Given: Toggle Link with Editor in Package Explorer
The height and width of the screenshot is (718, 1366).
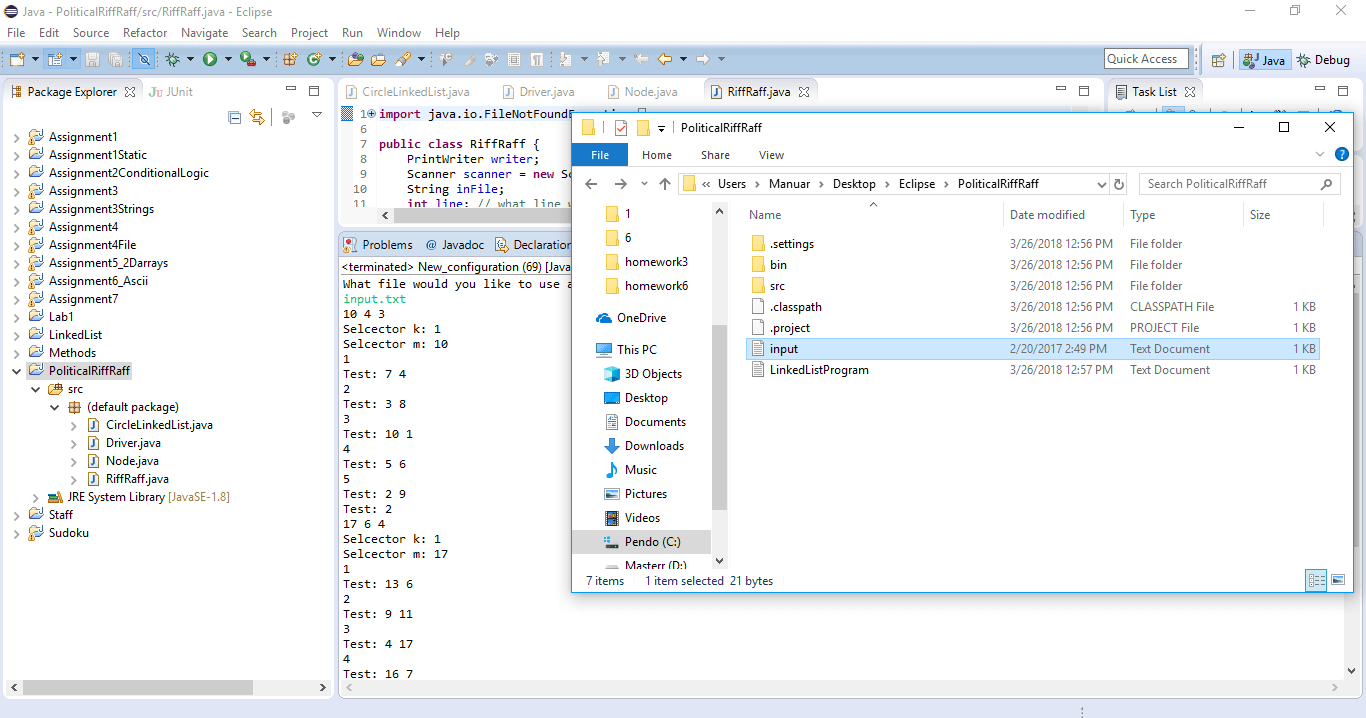Looking at the screenshot, I should pyautogui.click(x=257, y=117).
